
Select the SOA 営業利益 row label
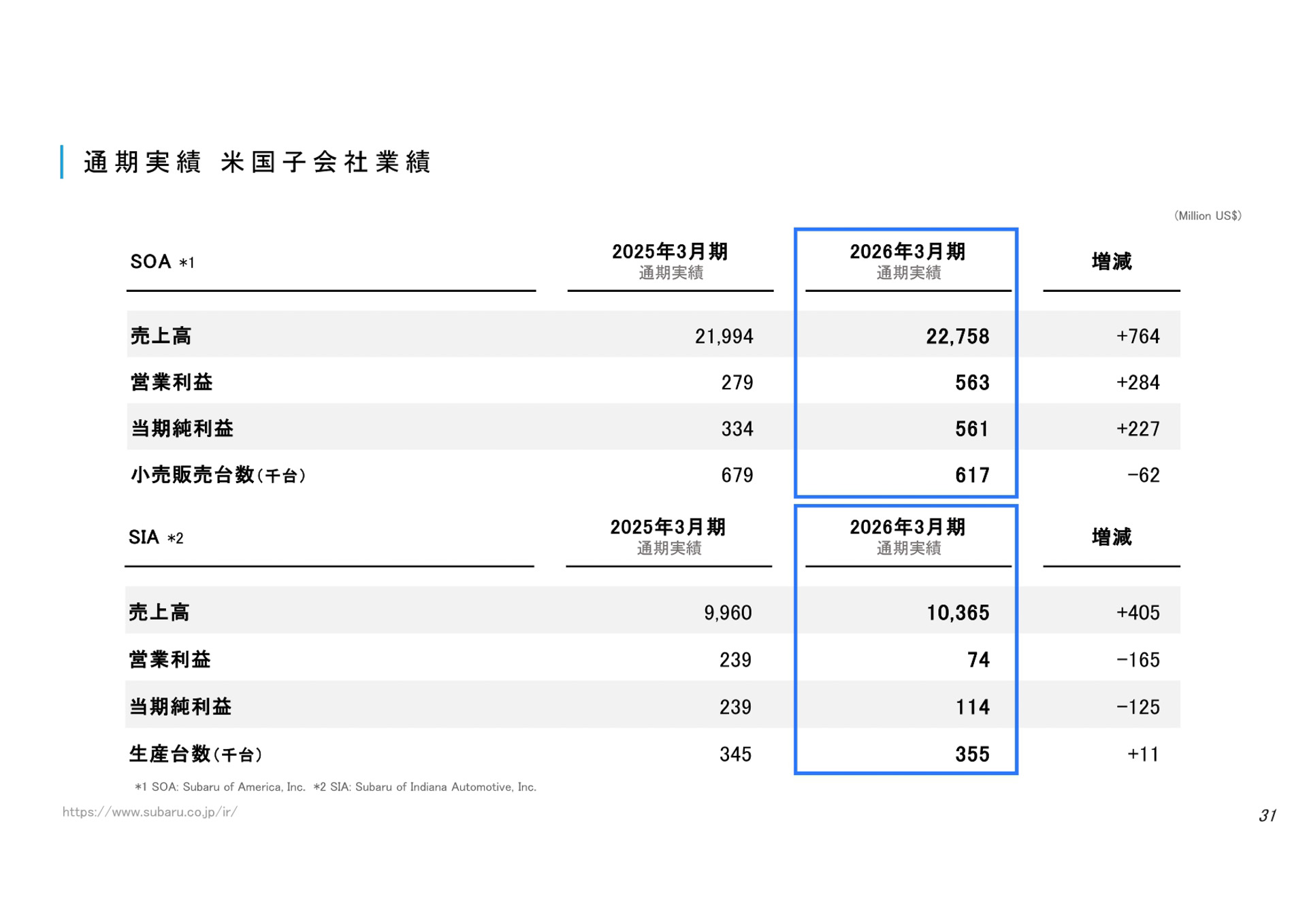(172, 382)
